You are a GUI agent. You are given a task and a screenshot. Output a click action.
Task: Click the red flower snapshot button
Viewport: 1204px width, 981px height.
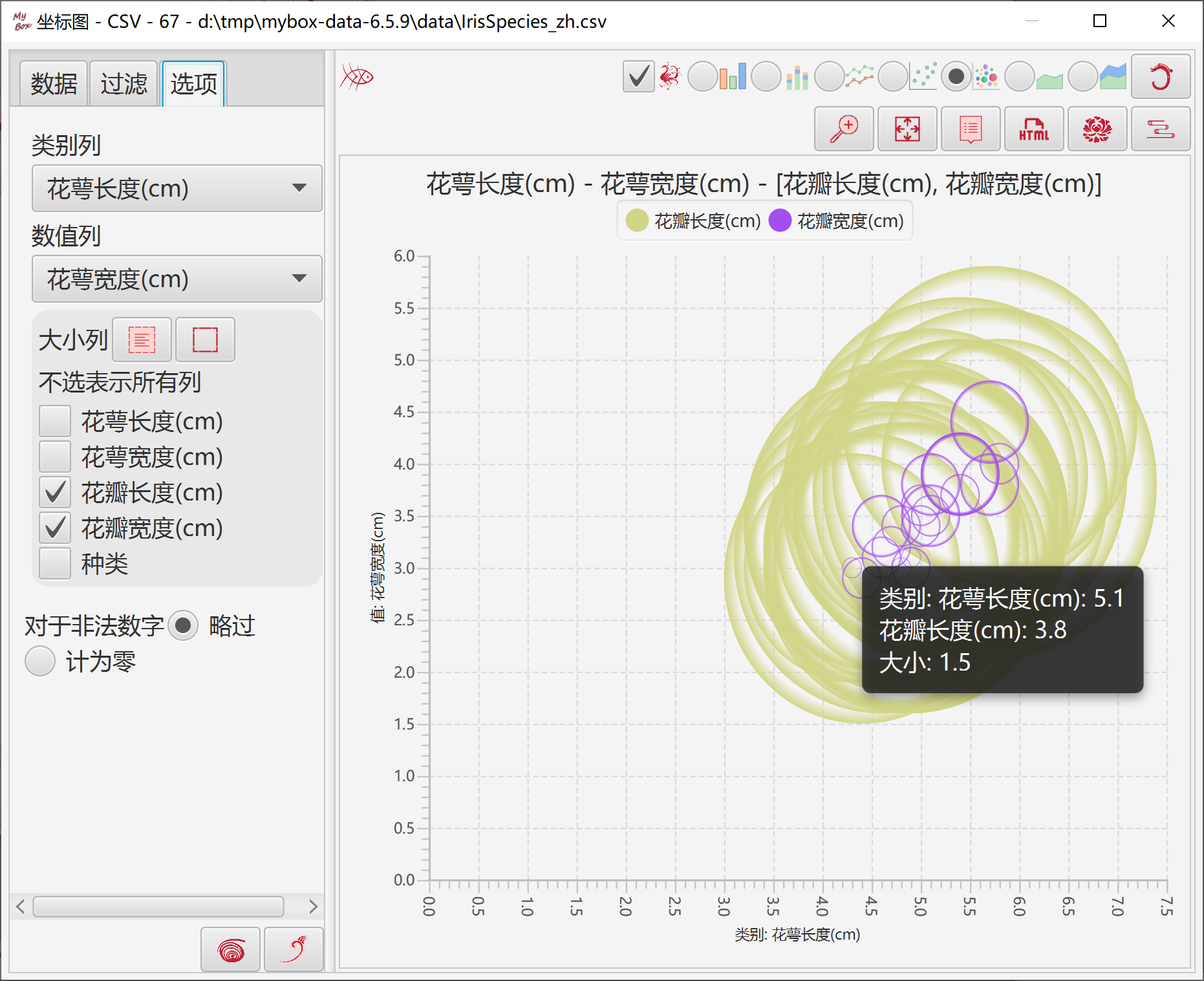click(x=1097, y=129)
